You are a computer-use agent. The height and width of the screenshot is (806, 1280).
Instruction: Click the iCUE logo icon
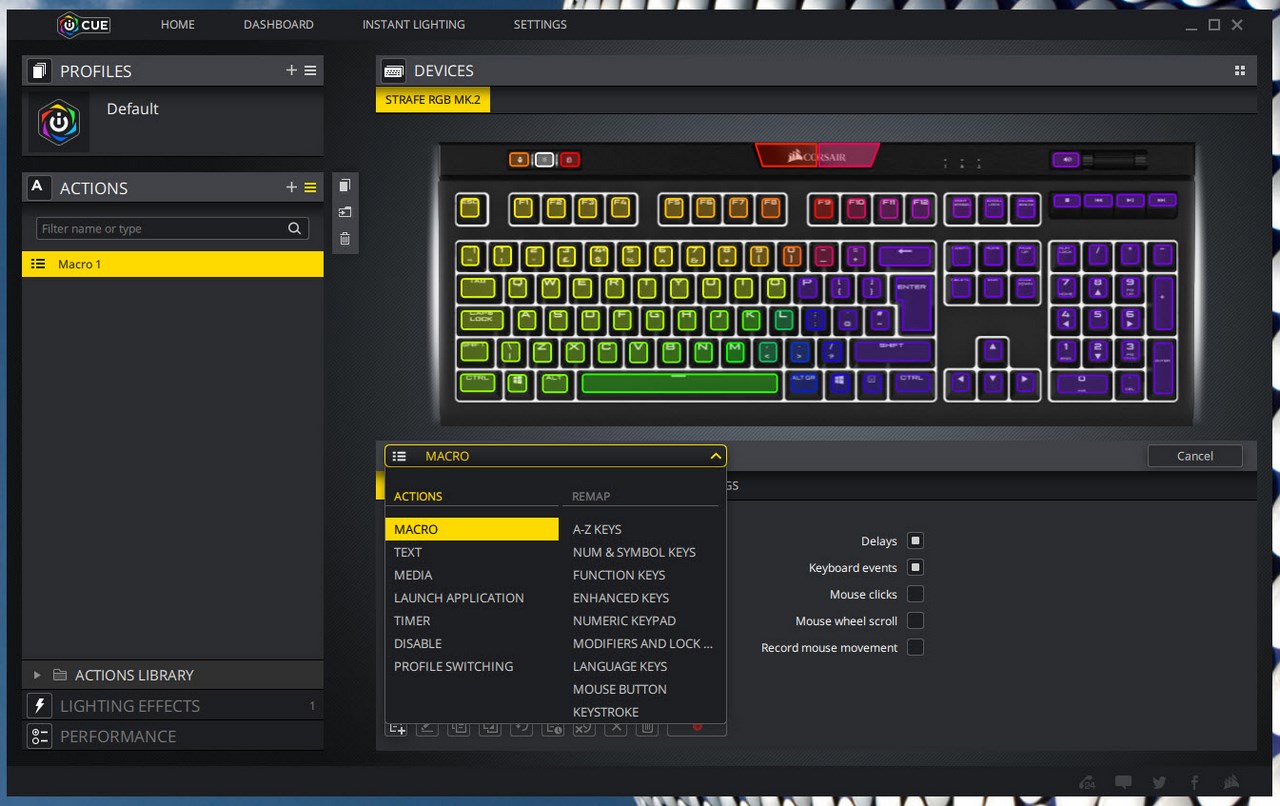[x=83, y=25]
